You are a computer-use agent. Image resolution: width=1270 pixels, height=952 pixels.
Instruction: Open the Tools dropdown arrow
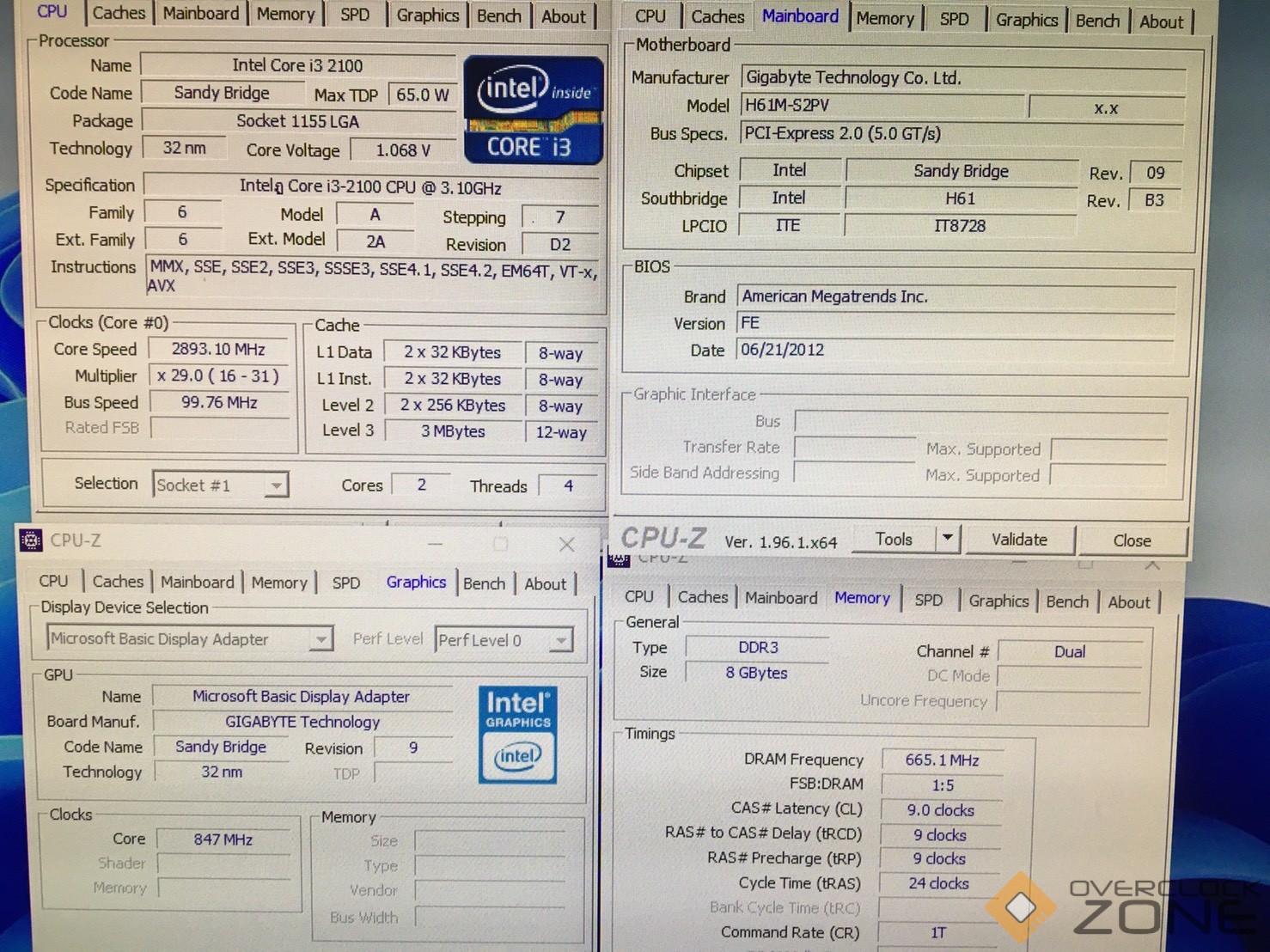(x=947, y=539)
